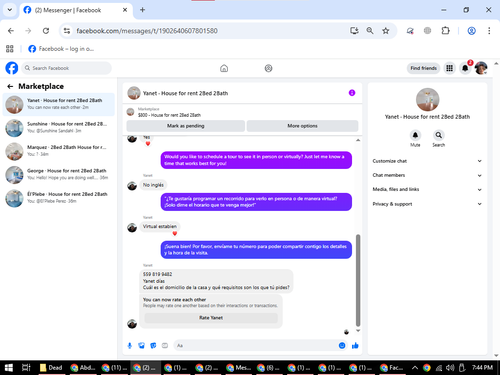
Task: Send a voice clip microphone icon
Action: [x=130, y=346]
